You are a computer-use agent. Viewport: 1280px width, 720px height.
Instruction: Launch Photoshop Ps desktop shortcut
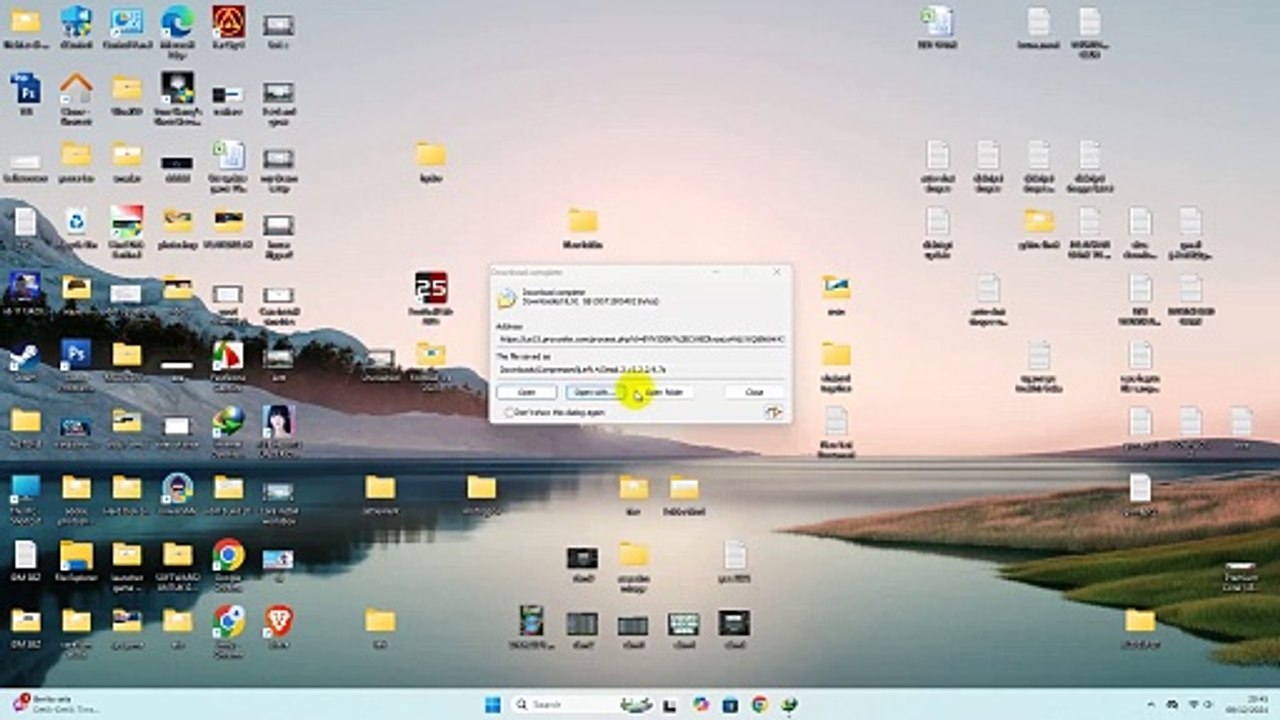(75, 354)
